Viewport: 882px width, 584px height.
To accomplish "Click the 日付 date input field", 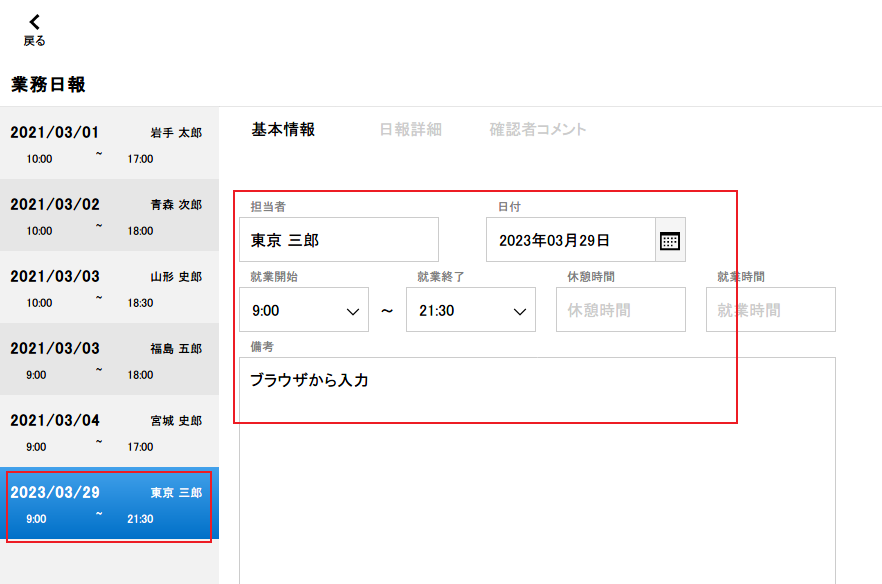I will click(x=570, y=240).
